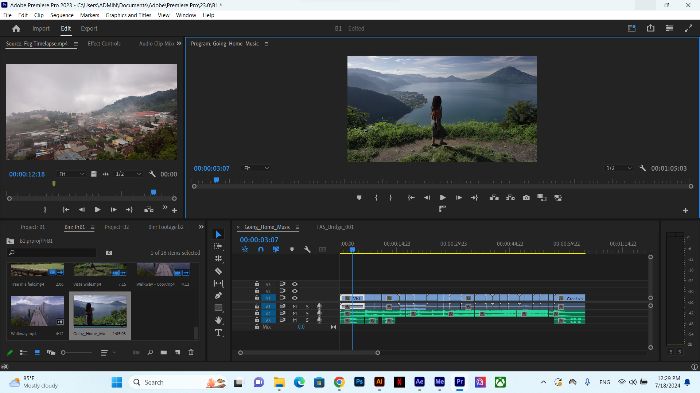700x393 pixels.
Task: Open Source monitor zoom level dropdown
Action: 71,174
